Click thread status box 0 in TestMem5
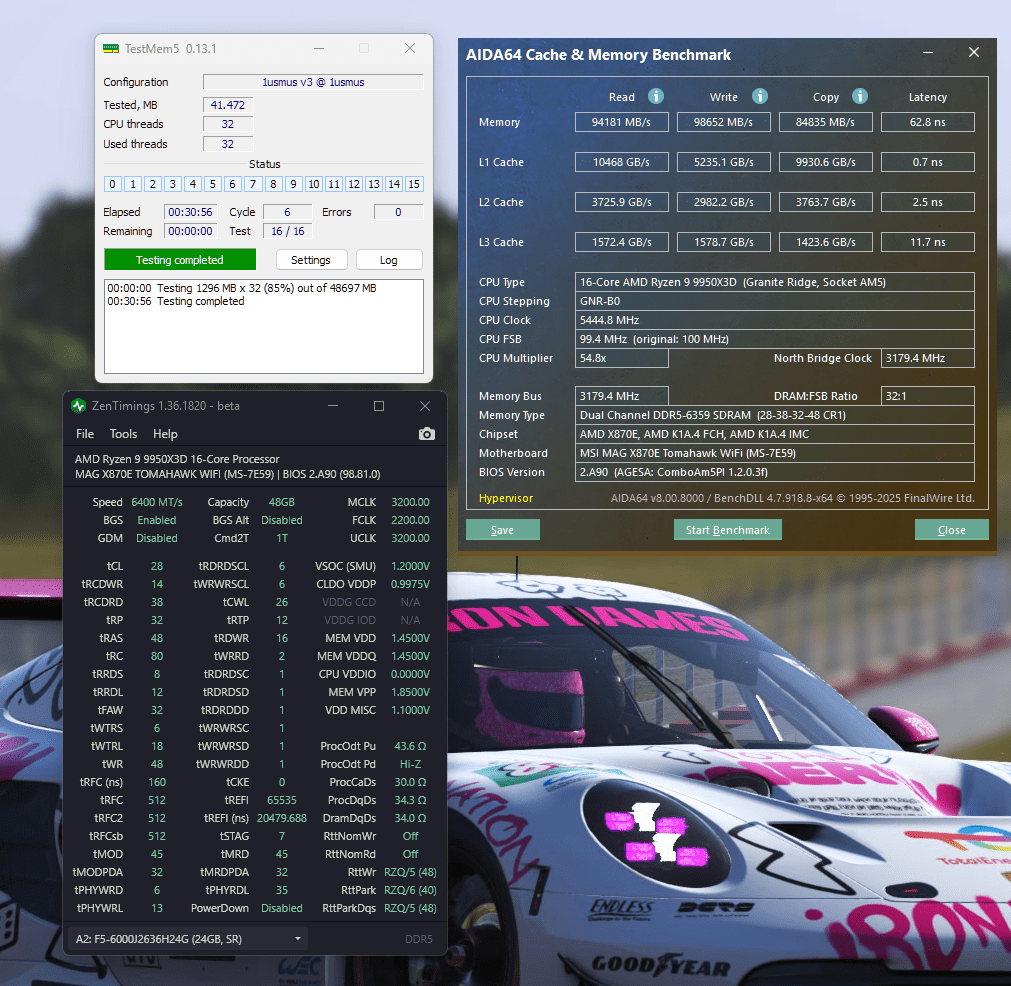 (112, 184)
